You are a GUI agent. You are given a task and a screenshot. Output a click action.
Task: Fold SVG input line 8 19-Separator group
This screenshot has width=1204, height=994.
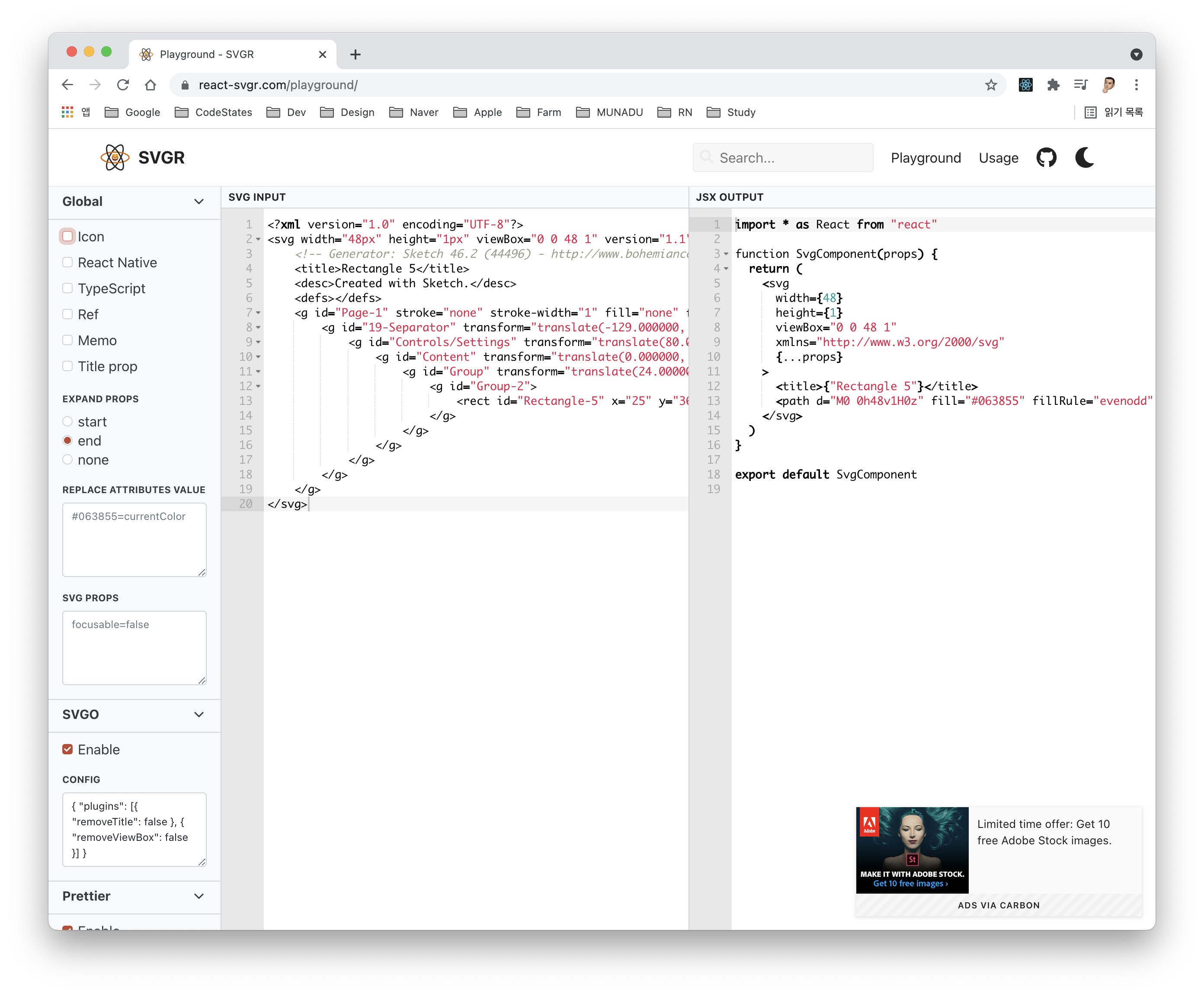(x=258, y=327)
